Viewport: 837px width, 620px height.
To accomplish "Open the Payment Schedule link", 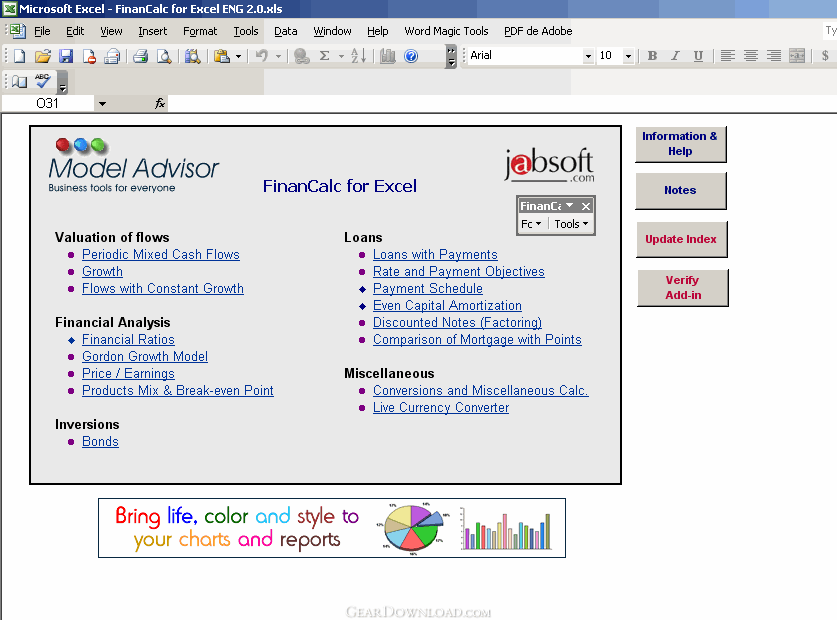I will (x=428, y=288).
